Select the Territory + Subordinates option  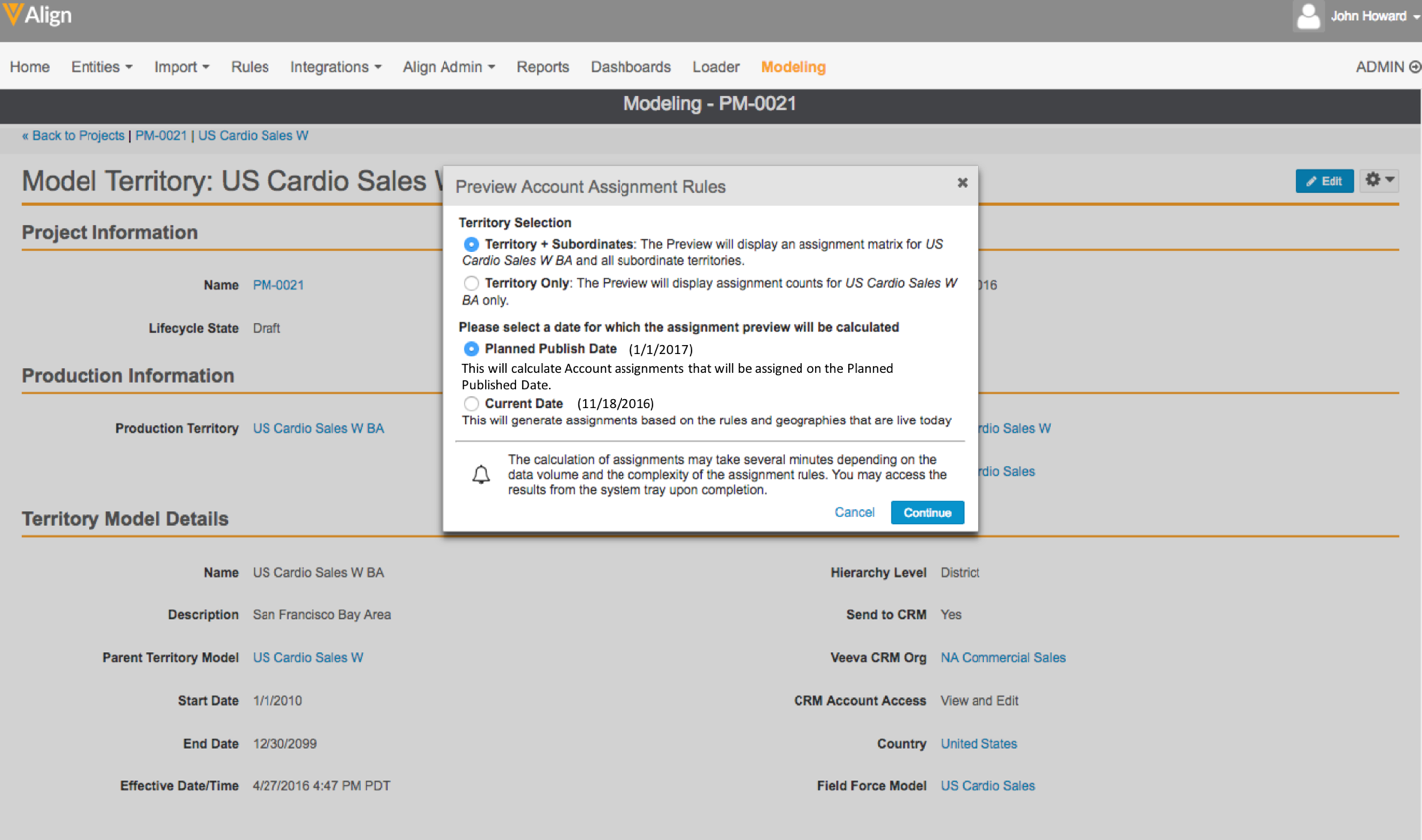471,244
